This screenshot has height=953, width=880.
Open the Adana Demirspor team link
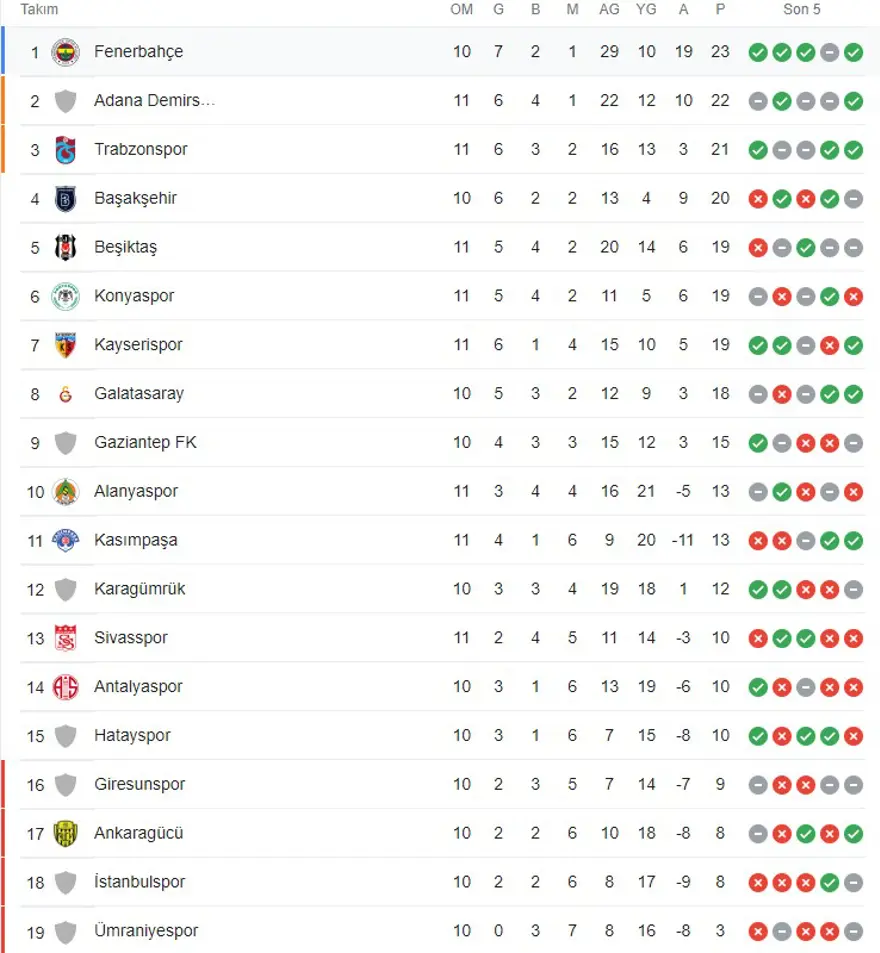pyautogui.click(x=154, y=101)
